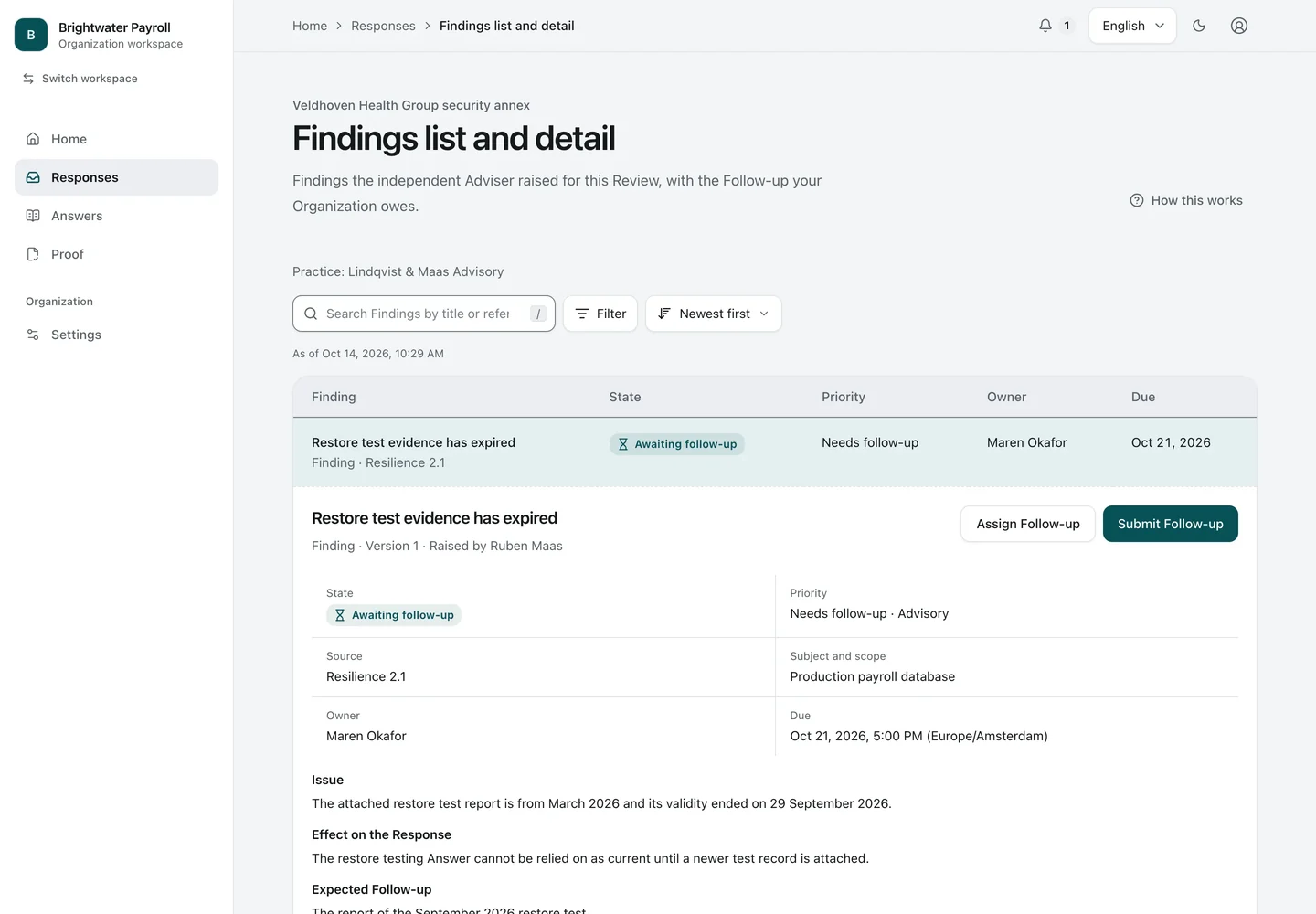Image resolution: width=1316 pixels, height=914 pixels.
Task: Click the State column header
Action: tap(625, 397)
